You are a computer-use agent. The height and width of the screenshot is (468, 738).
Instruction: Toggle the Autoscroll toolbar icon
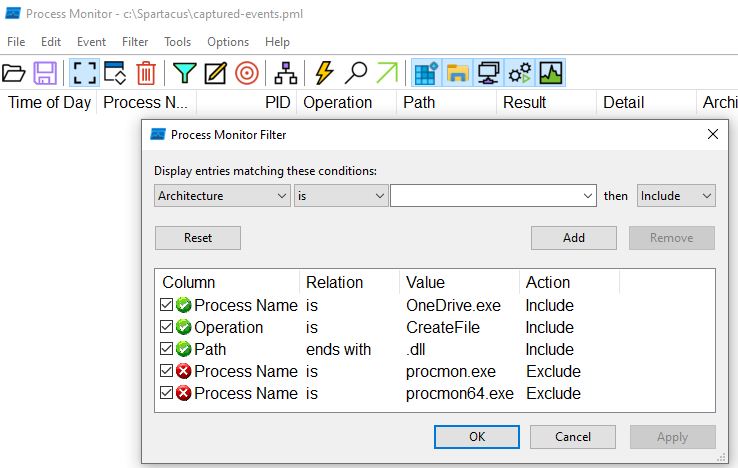click(x=115, y=73)
